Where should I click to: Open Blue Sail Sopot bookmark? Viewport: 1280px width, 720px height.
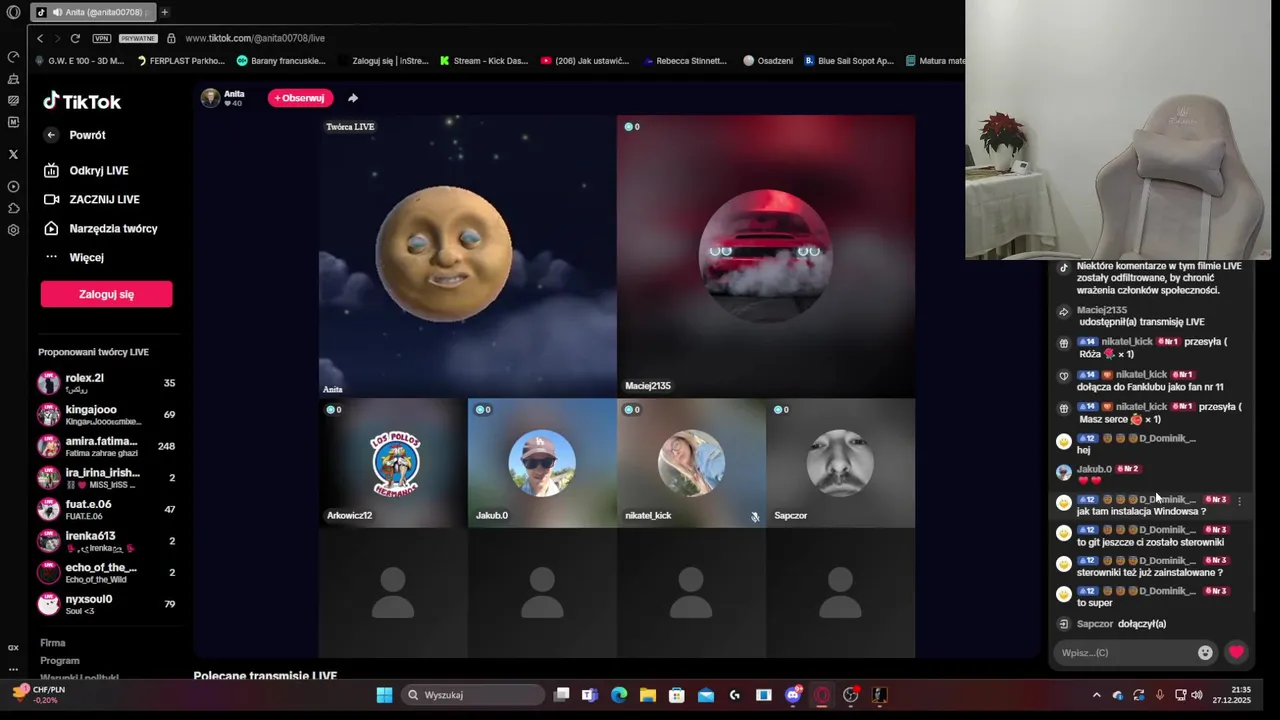[849, 61]
